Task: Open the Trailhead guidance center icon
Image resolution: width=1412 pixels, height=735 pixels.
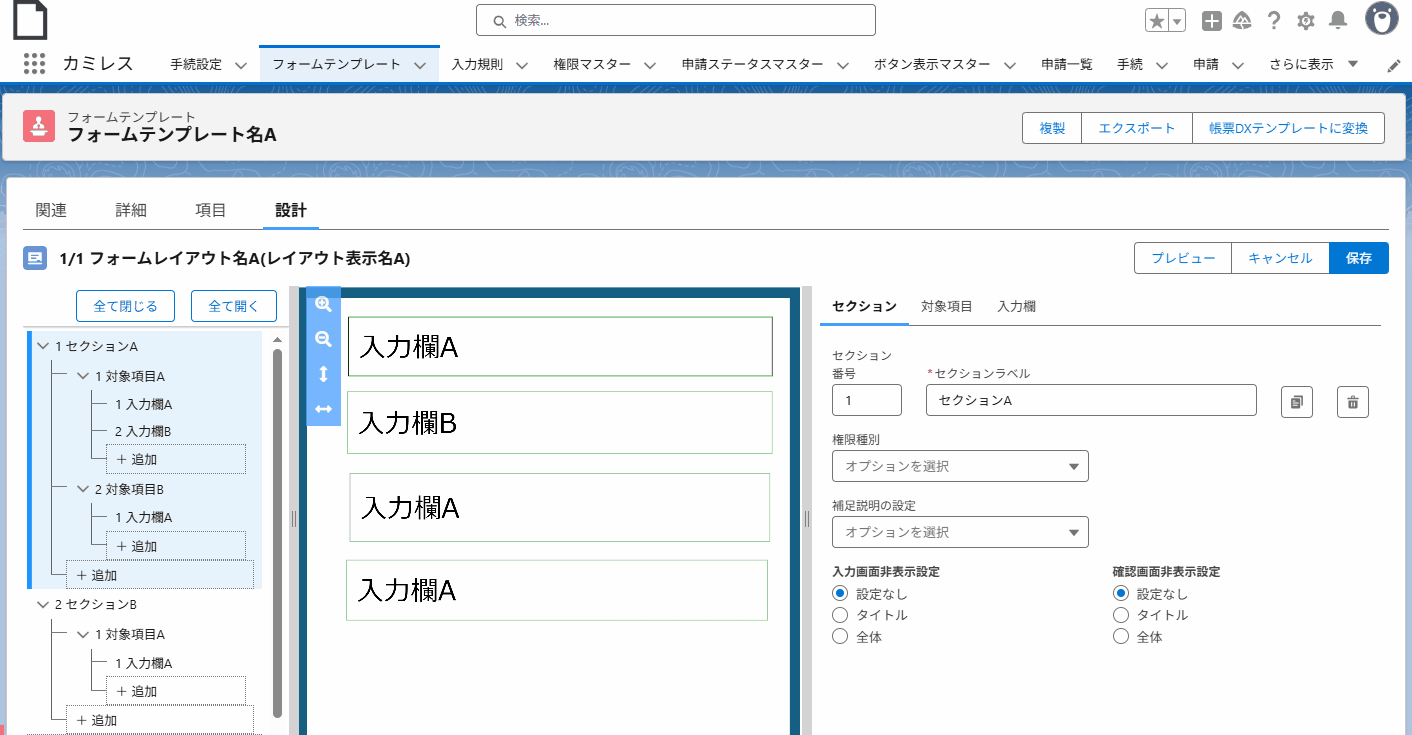Action: (x=1242, y=21)
